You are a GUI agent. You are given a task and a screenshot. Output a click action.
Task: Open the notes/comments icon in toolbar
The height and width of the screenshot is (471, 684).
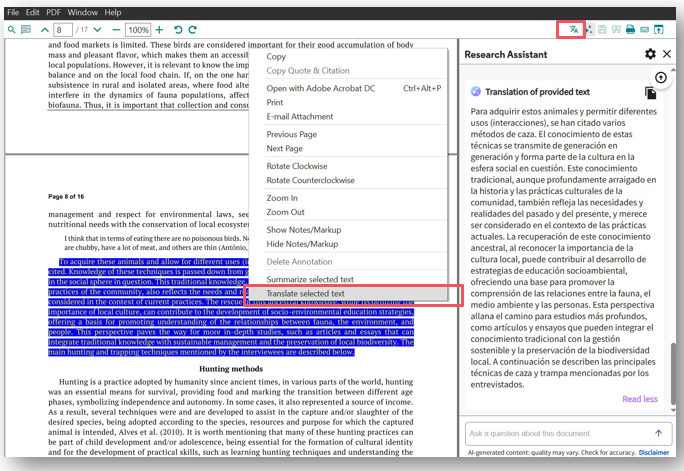pyautogui.click(x=26, y=30)
